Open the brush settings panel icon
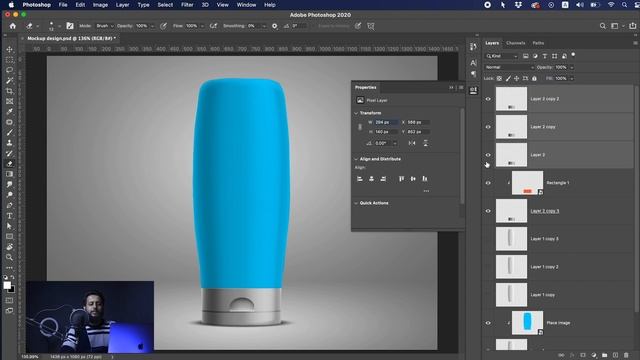The image size is (640, 360). pos(70,26)
